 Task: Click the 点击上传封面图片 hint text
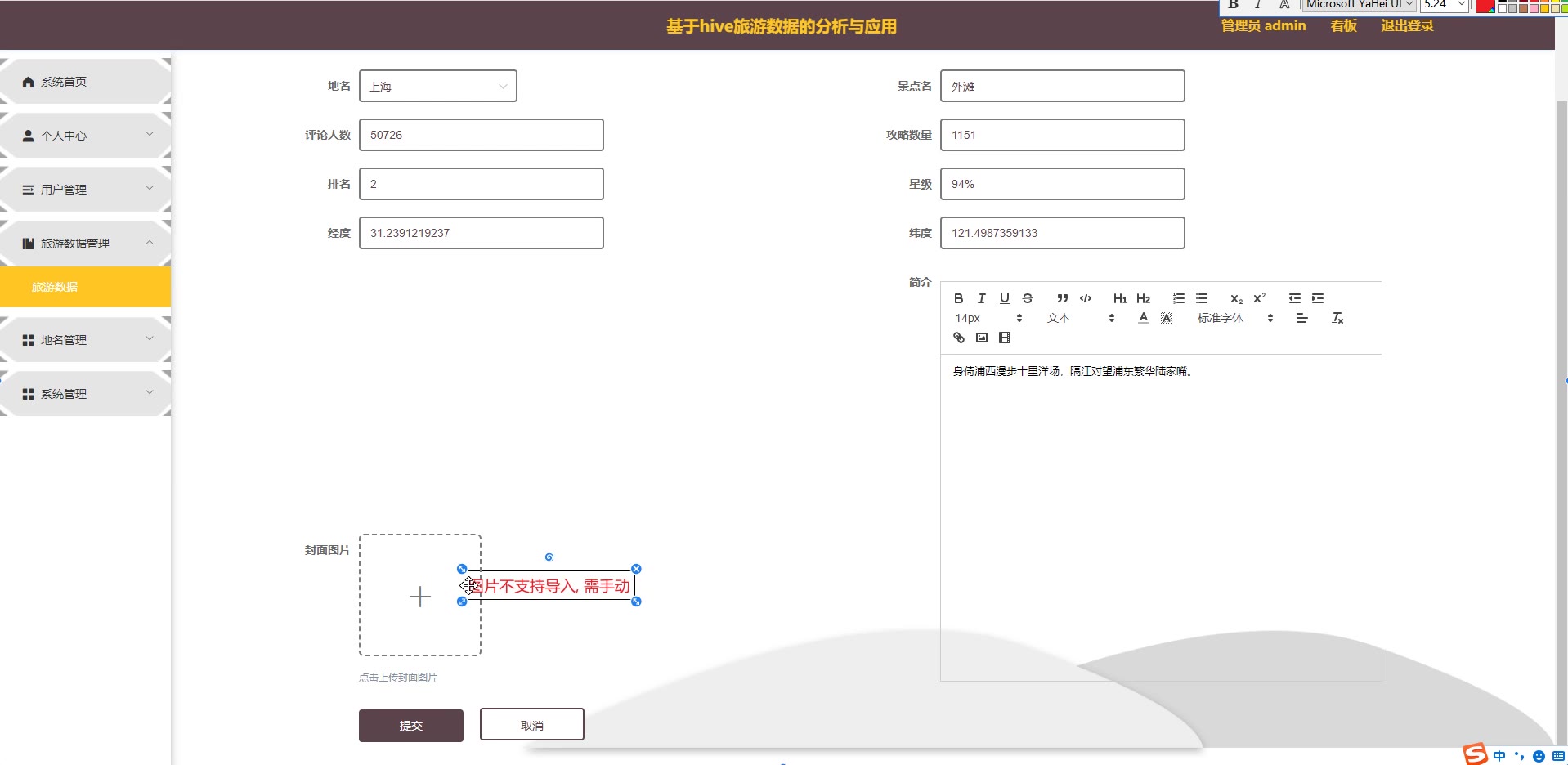(x=398, y=678)
